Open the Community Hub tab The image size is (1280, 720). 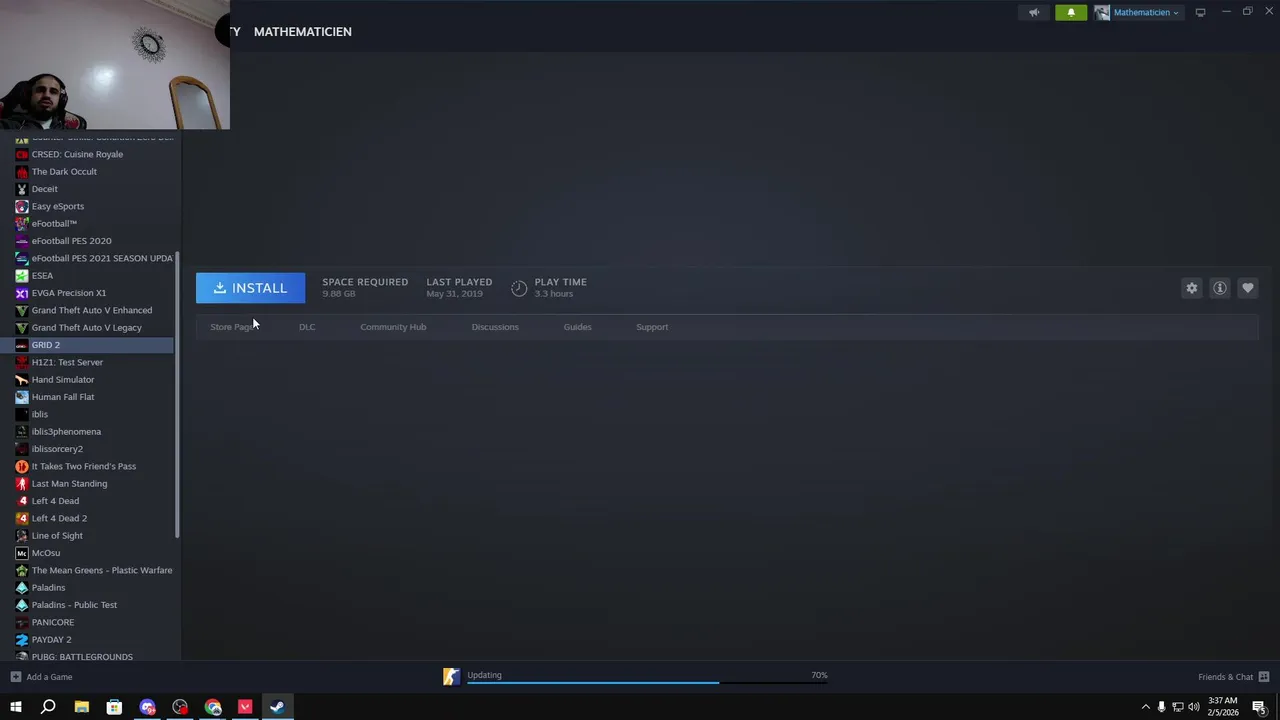coord(393,327)
